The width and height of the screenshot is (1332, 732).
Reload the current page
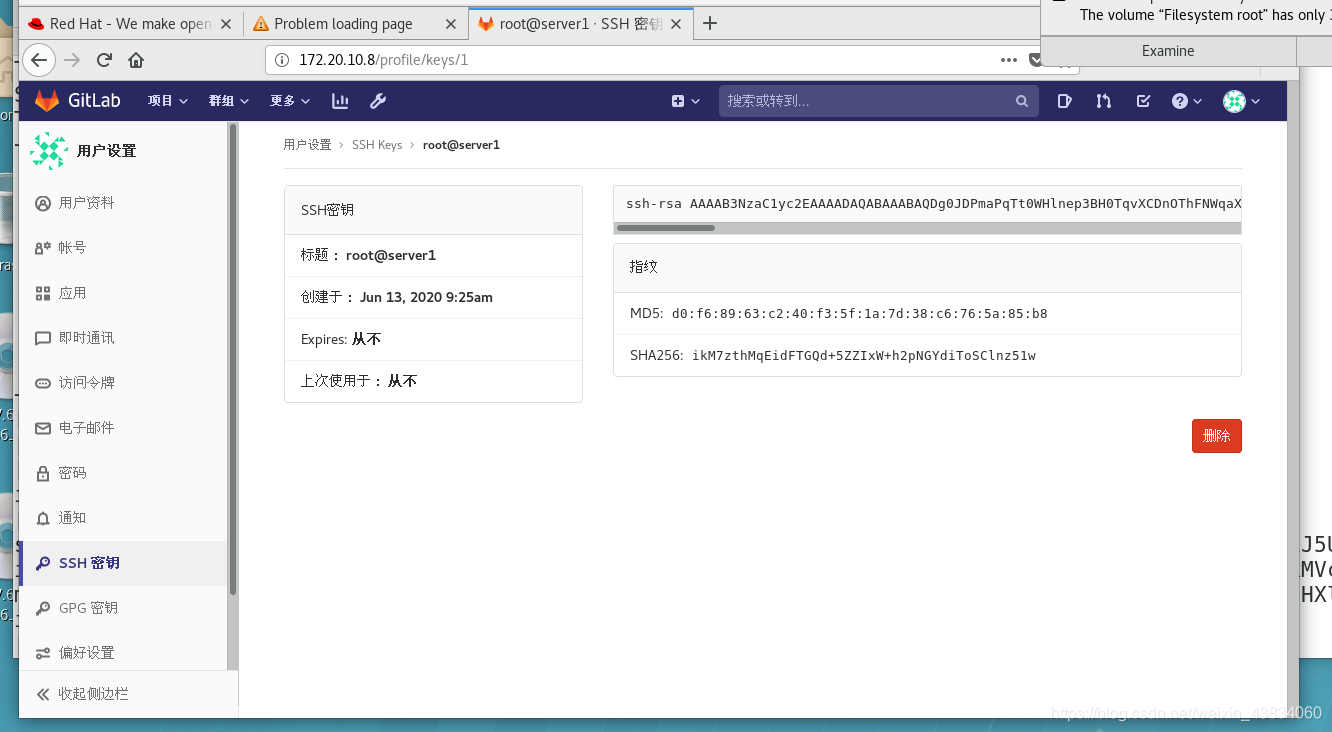104,60
